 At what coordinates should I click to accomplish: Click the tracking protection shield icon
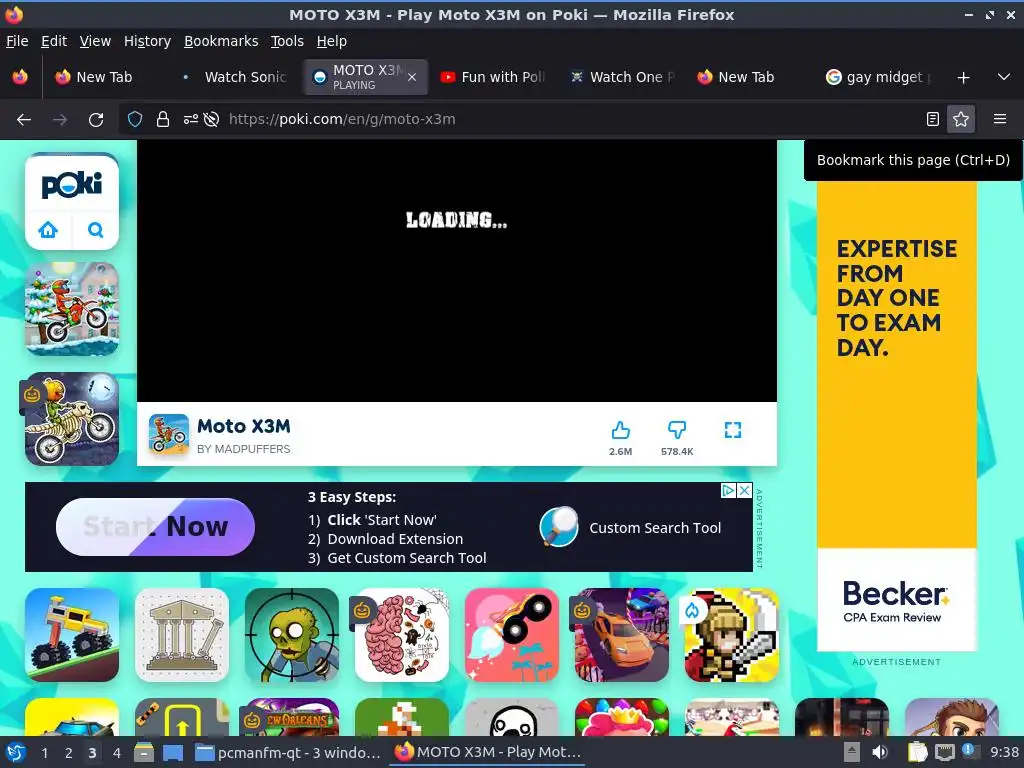coord(135,119)
